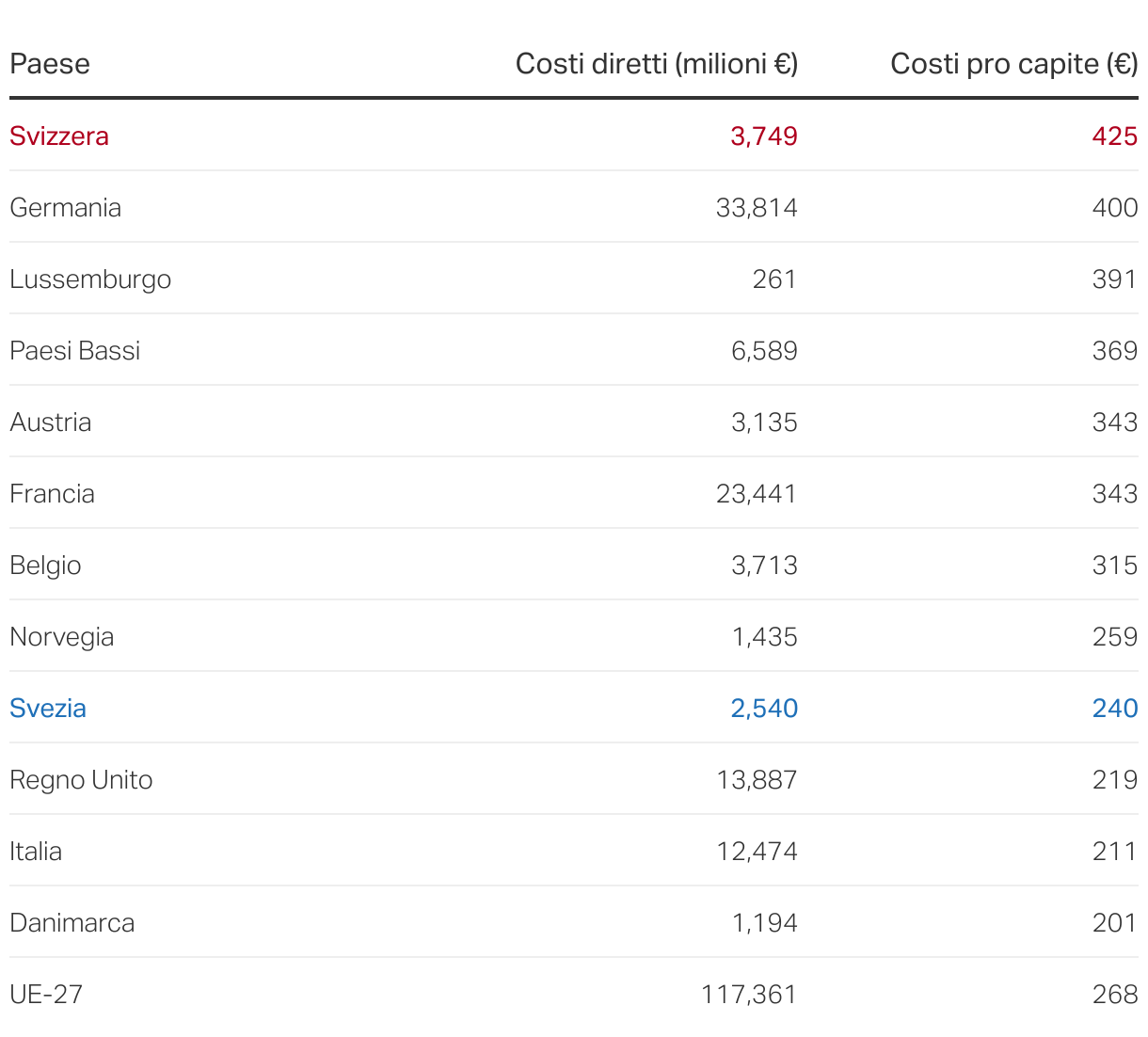Image resolution: width=1148 pixels, height=1037 pixels.
Task: Click the Lussemburgo country cell
Action: (90, 279)
